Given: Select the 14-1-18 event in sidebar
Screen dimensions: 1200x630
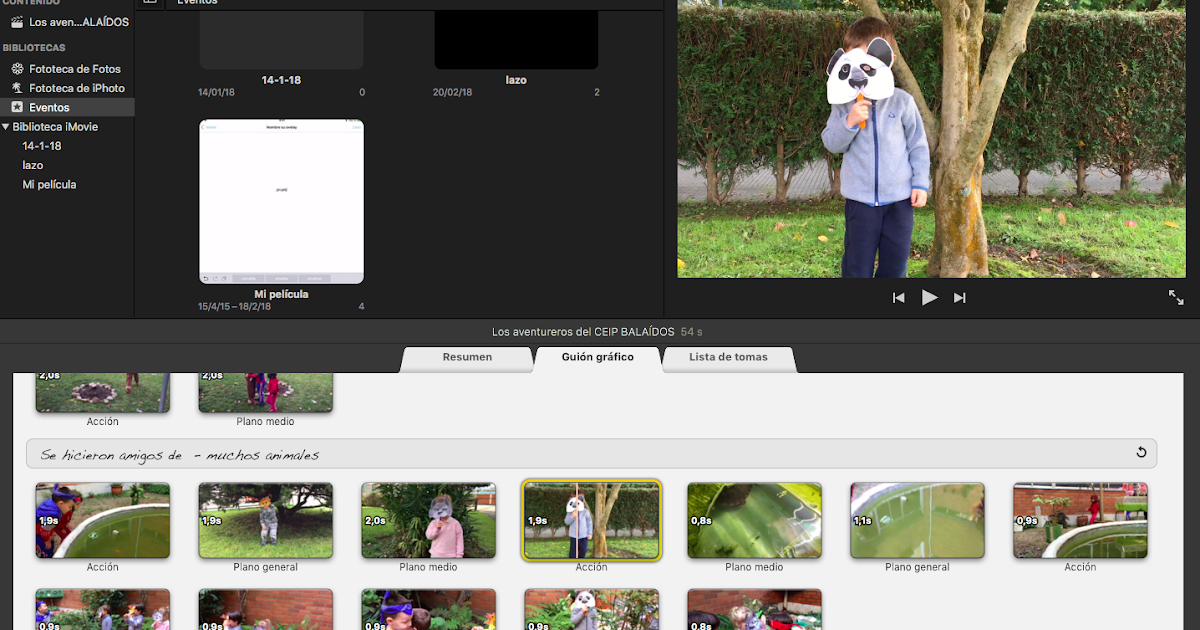Looking at the screenshot, I should pyautogui.click(x=42, y=146).
